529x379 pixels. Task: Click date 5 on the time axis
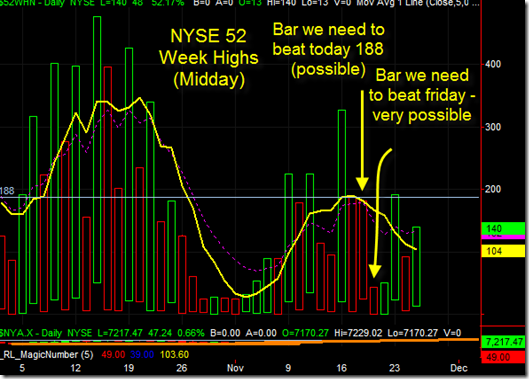point(22,368)
